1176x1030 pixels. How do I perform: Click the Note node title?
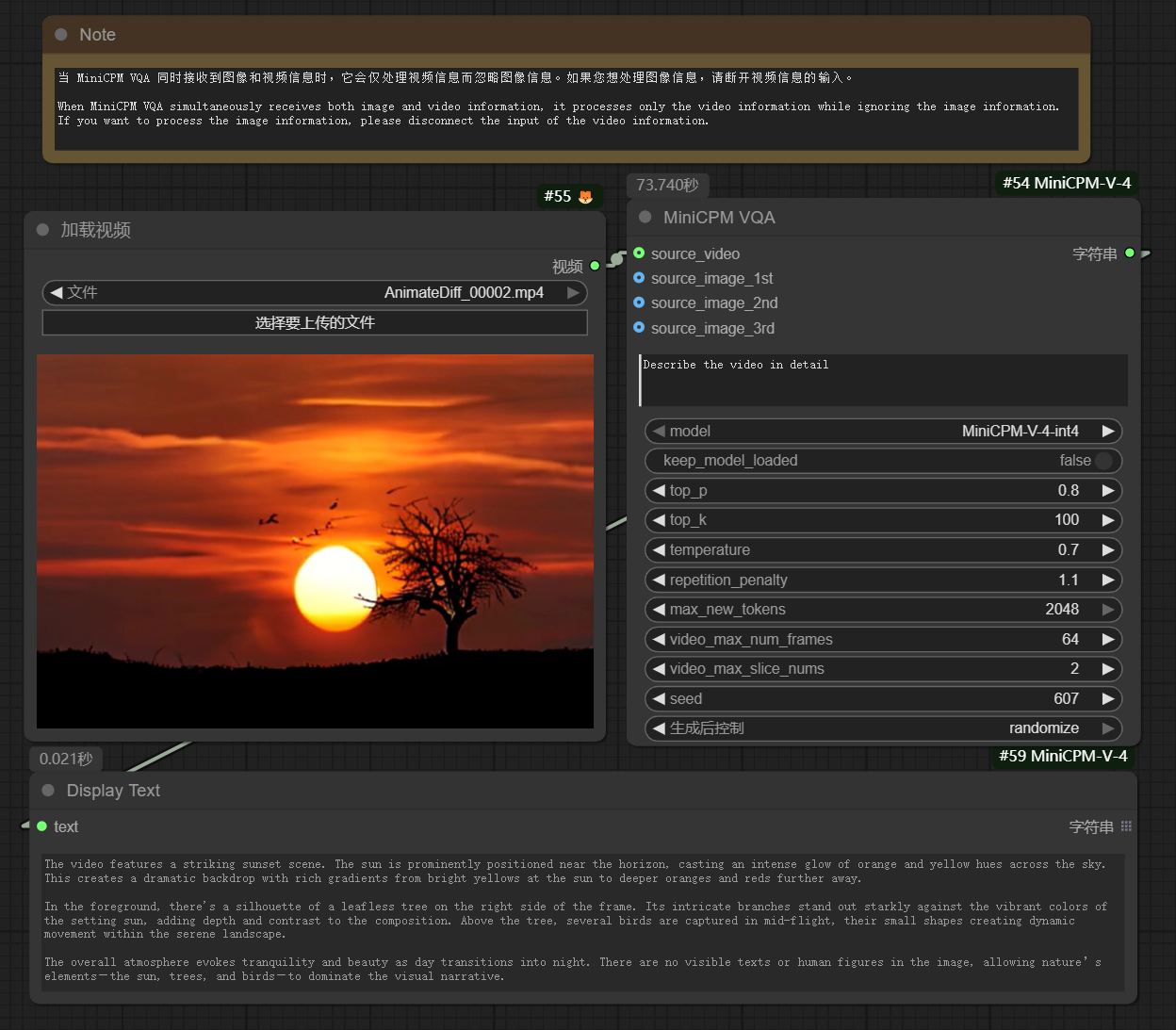tap(97, 35)
